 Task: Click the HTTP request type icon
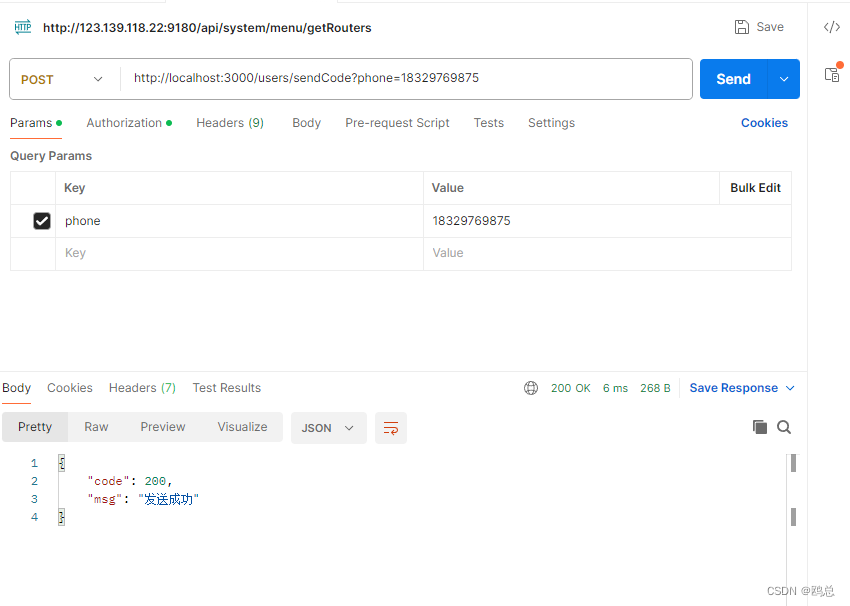(23, 27)
